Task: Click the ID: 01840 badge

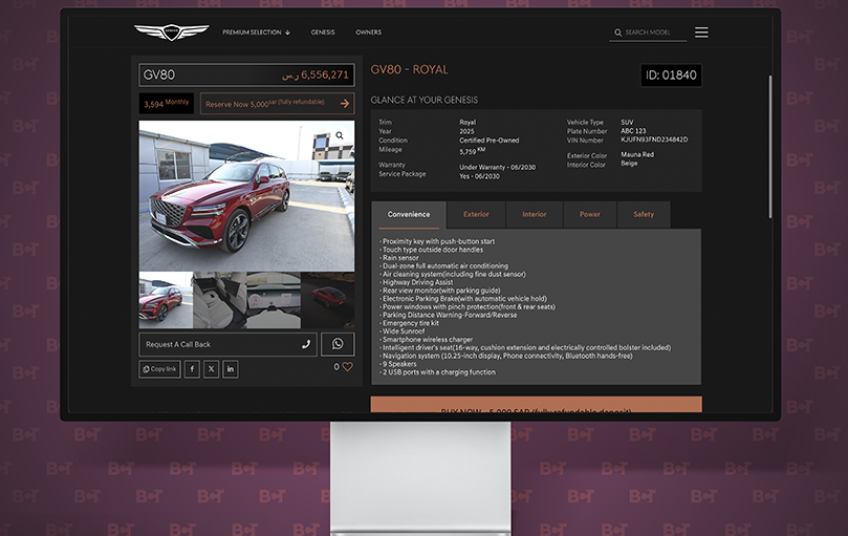Action: (671, 75)
